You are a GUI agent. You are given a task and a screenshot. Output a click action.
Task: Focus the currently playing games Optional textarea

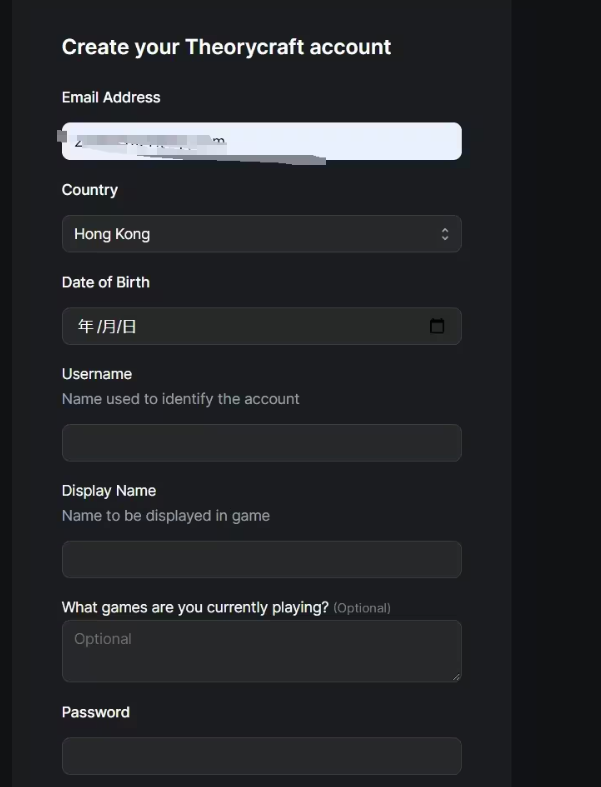262,651
